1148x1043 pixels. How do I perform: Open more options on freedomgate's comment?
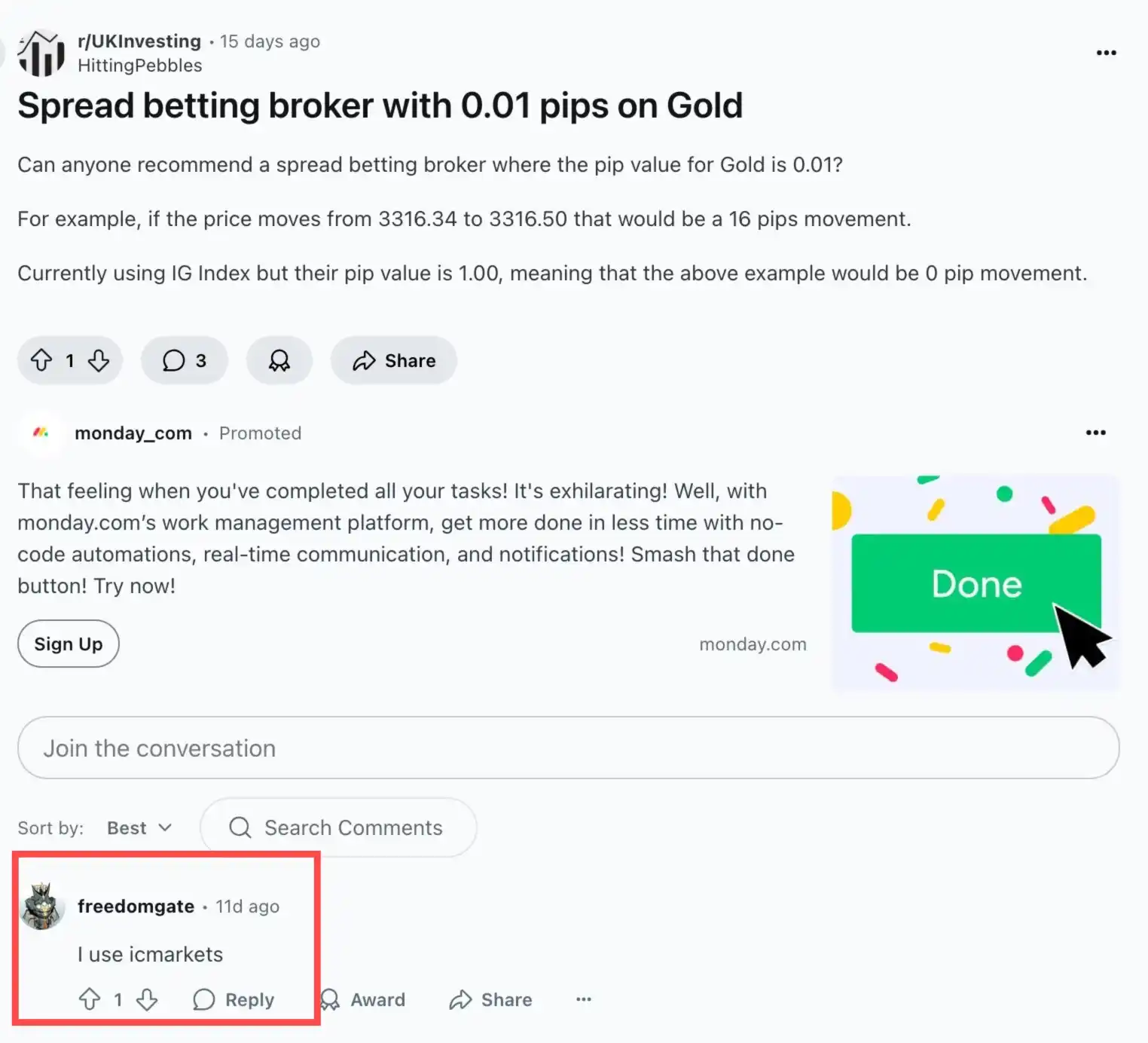[584, 999]
